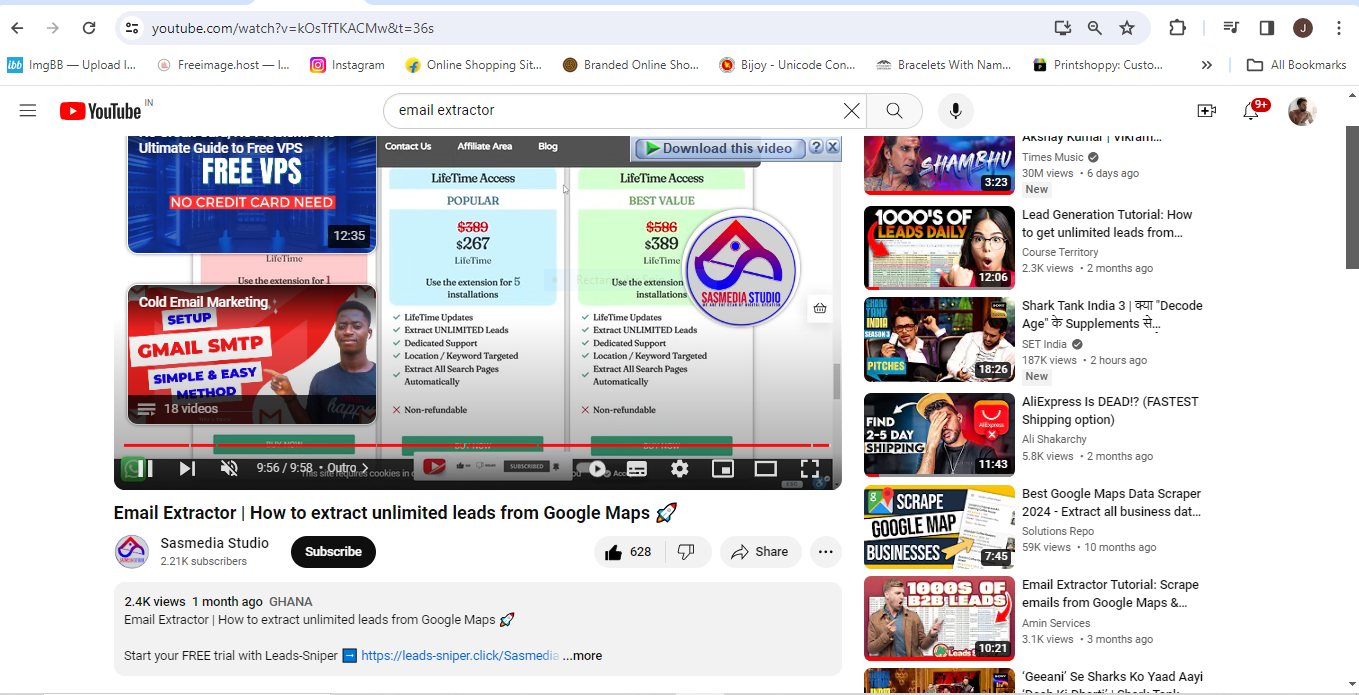Toggle the browser side panel
Viewport: 1359px width, 695px height.
pyautogui.click(x=1267, y=28)
